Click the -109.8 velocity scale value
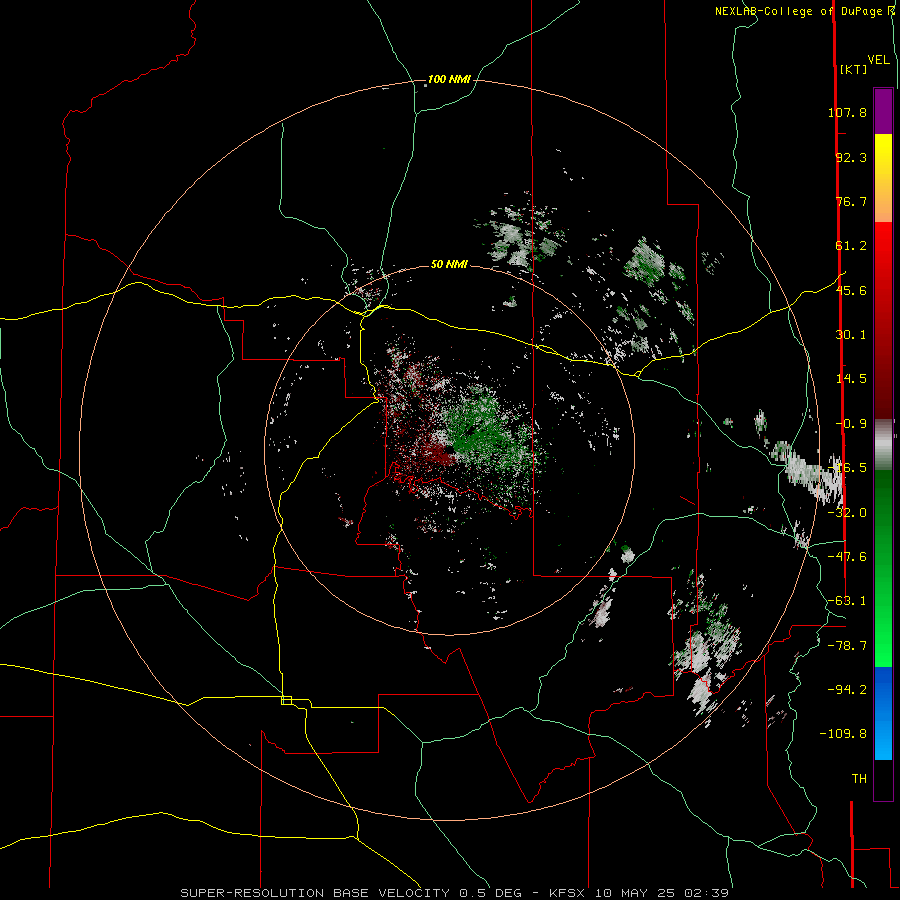The width and height of the screenshot is (900, 900). (843, 734)
